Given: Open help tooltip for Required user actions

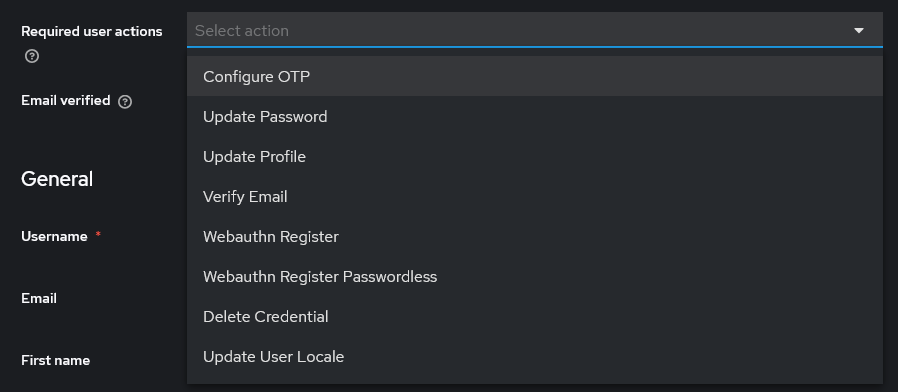Looking at the screenshot, I should coord(32,57).
